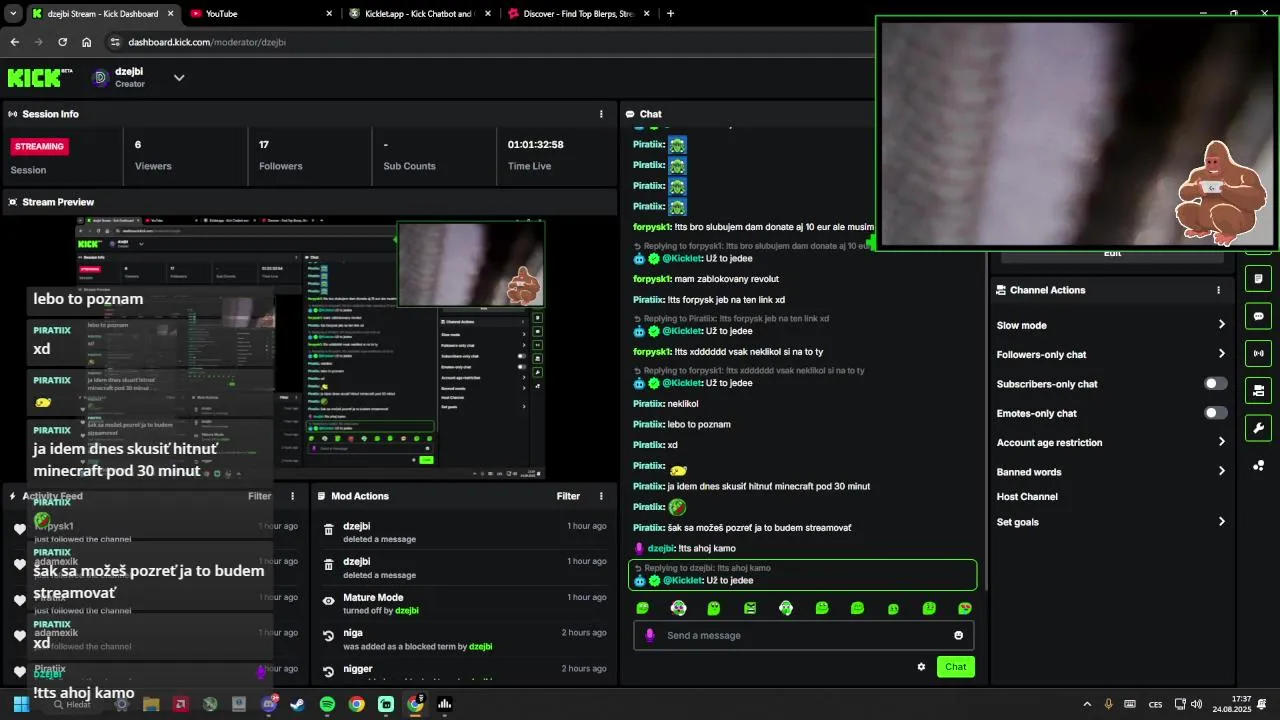
Task: Click the STREAMING session status badge
Action: tap(40, 146)
